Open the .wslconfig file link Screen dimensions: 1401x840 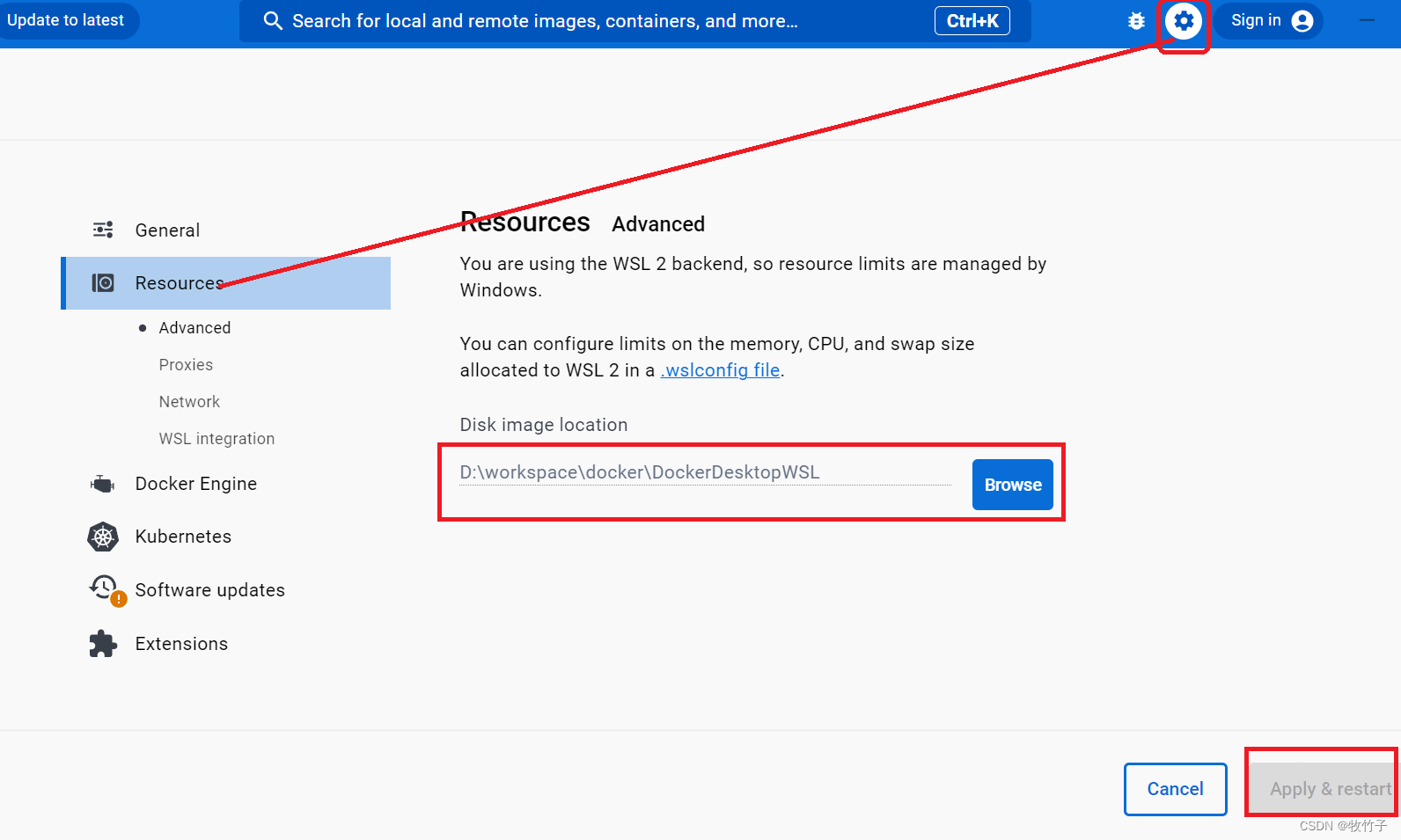[x=720, y=370]
